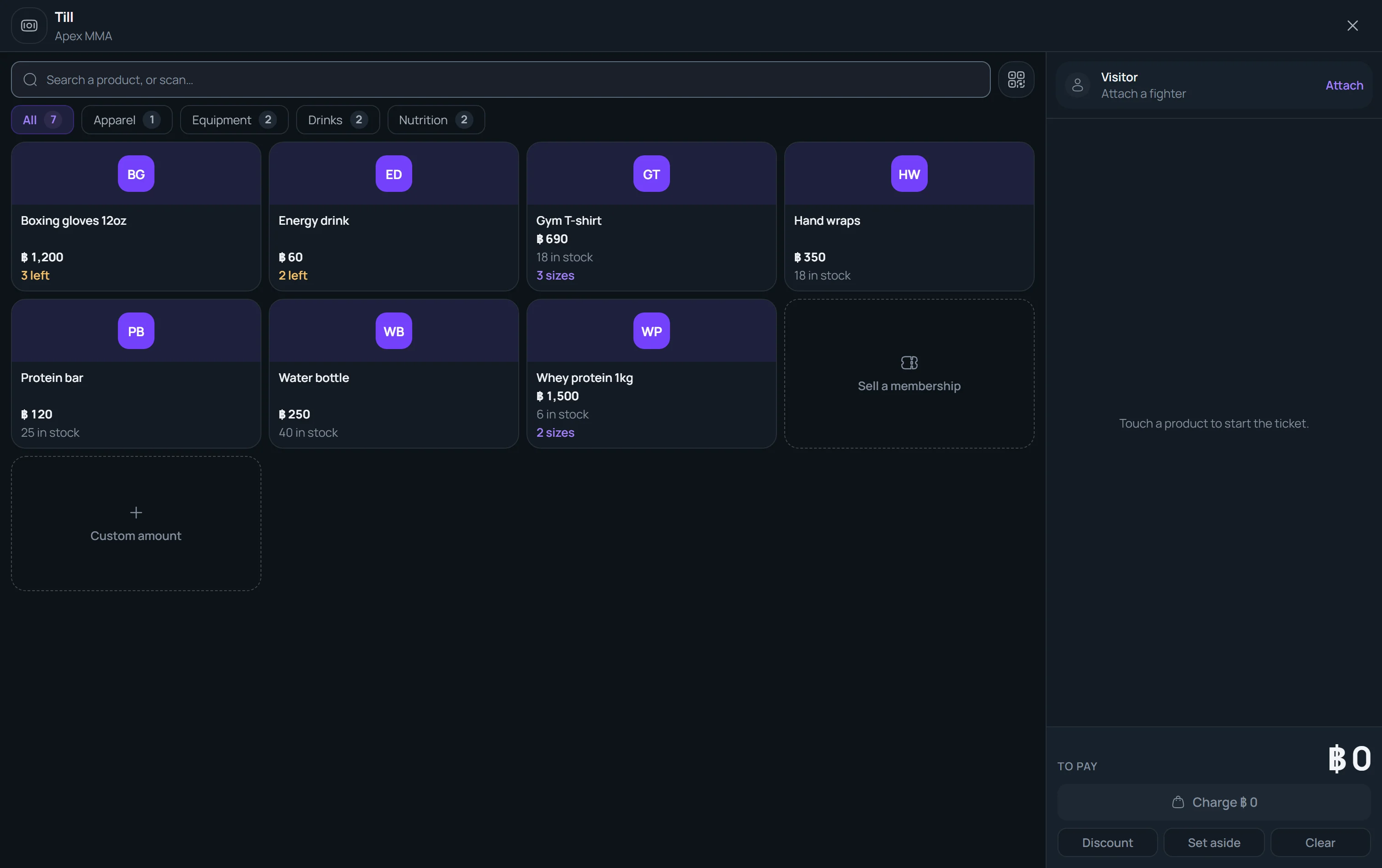Show only Drinks products
The width and height of the screenshot is (1382, 868).
(x=338, y=120)
